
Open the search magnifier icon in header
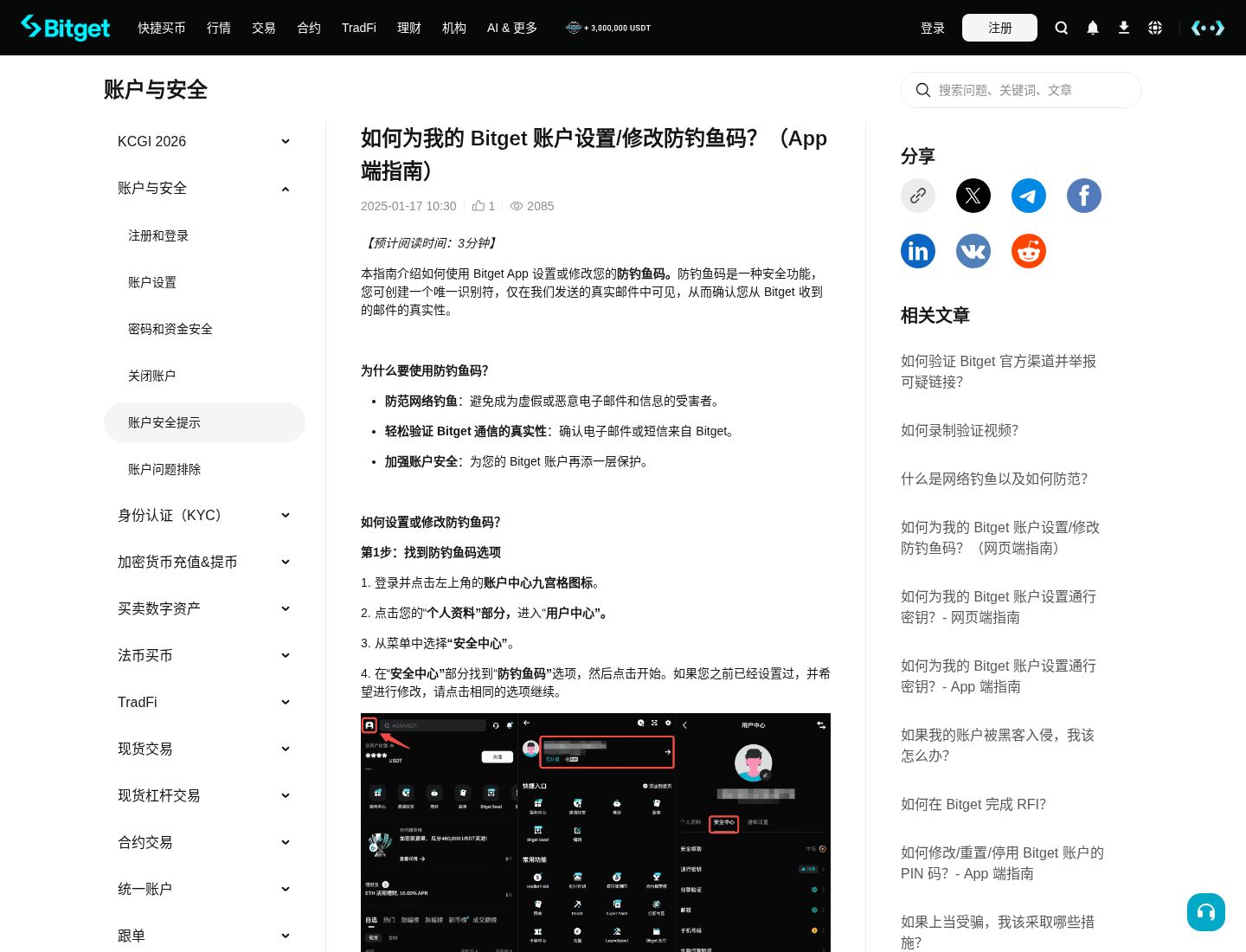[1061, 28]
